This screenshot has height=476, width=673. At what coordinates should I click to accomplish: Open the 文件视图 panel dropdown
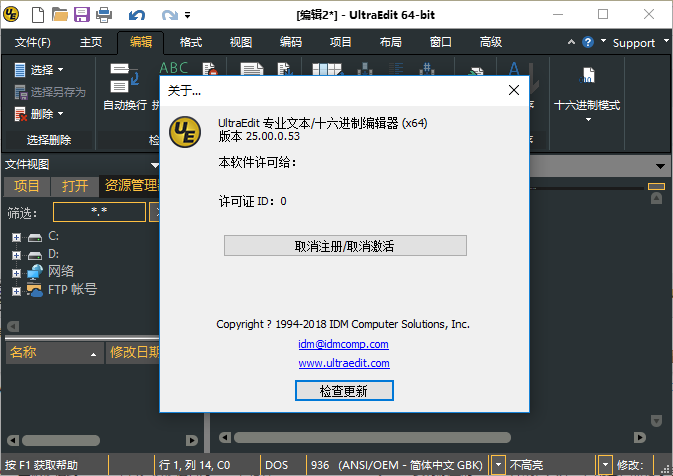[154, 165]
